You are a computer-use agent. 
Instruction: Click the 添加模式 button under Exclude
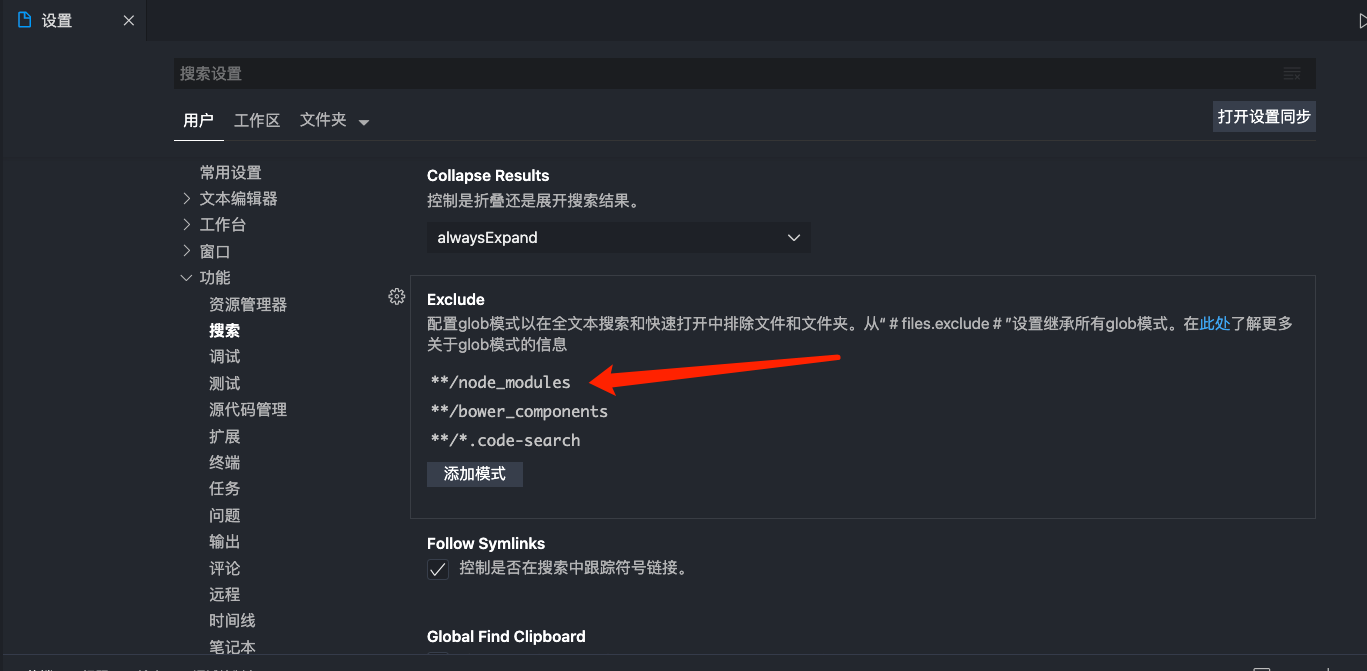pos(474,474)
